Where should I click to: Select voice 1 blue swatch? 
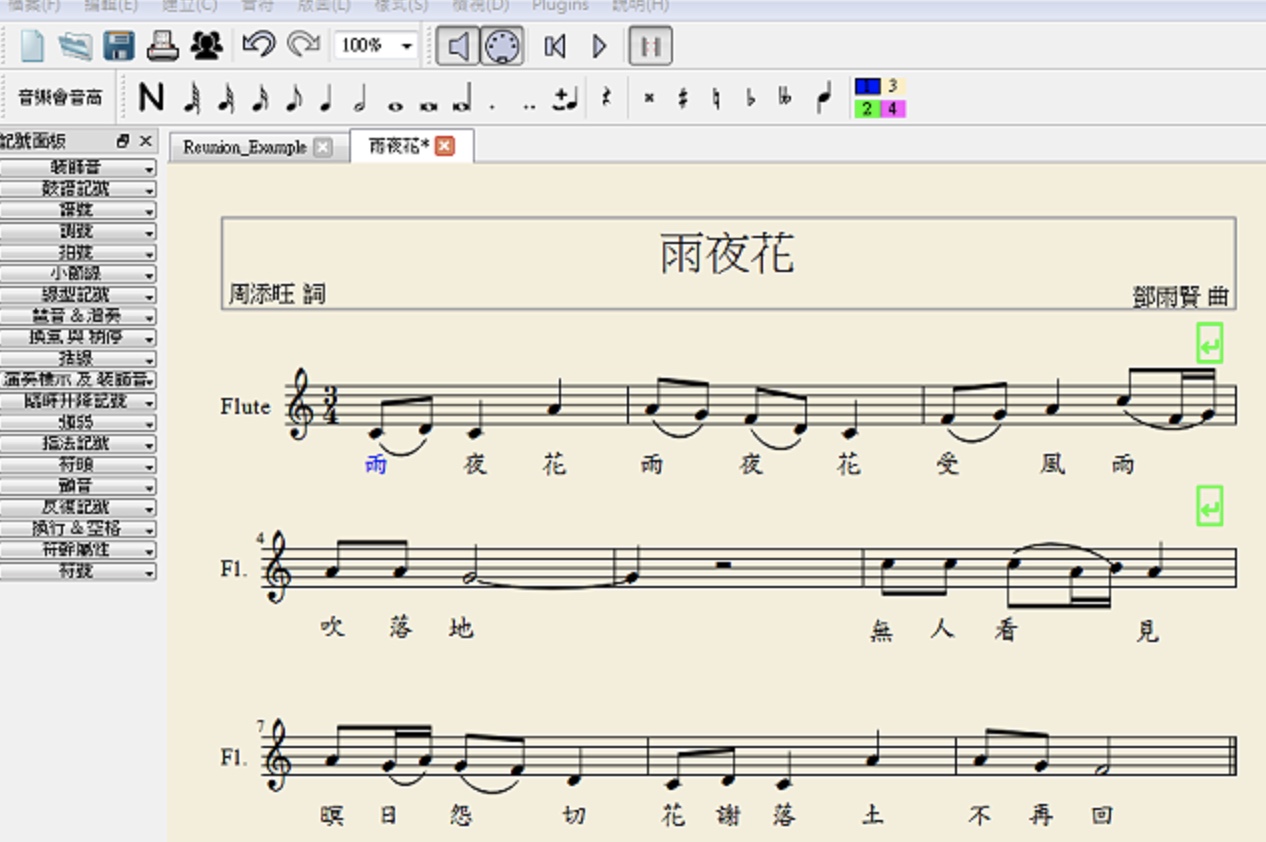tap(867, 87)
